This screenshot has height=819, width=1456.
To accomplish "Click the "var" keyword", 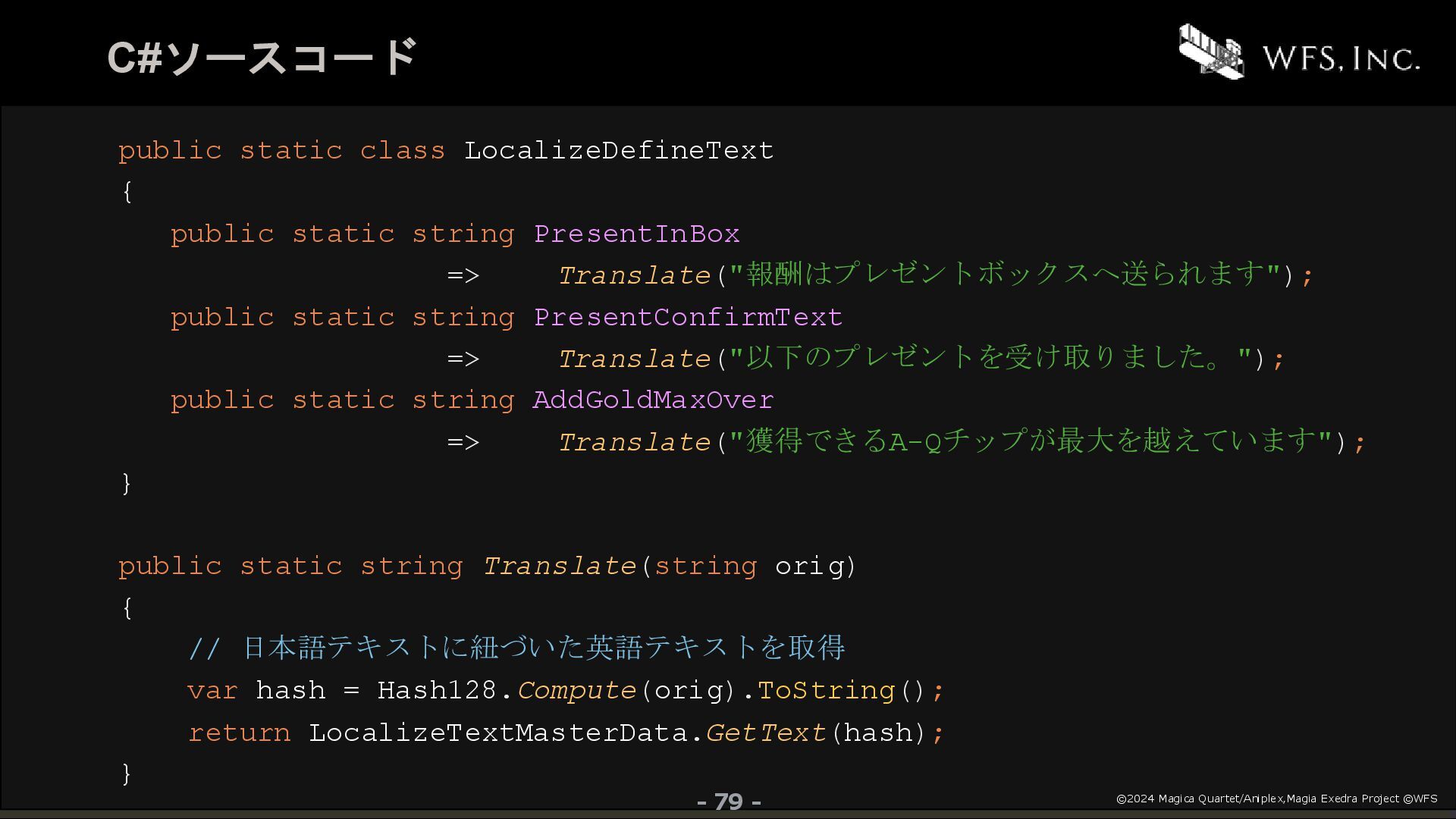I will (x=212, y=691).
